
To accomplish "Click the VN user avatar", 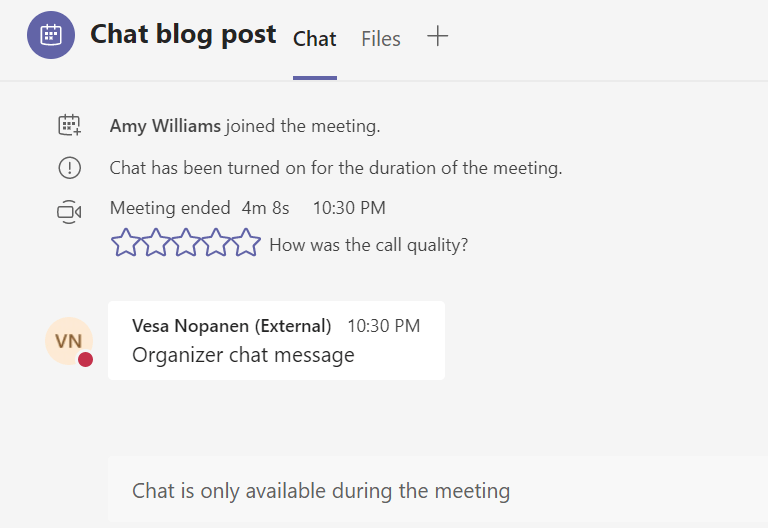I will 68,341.
